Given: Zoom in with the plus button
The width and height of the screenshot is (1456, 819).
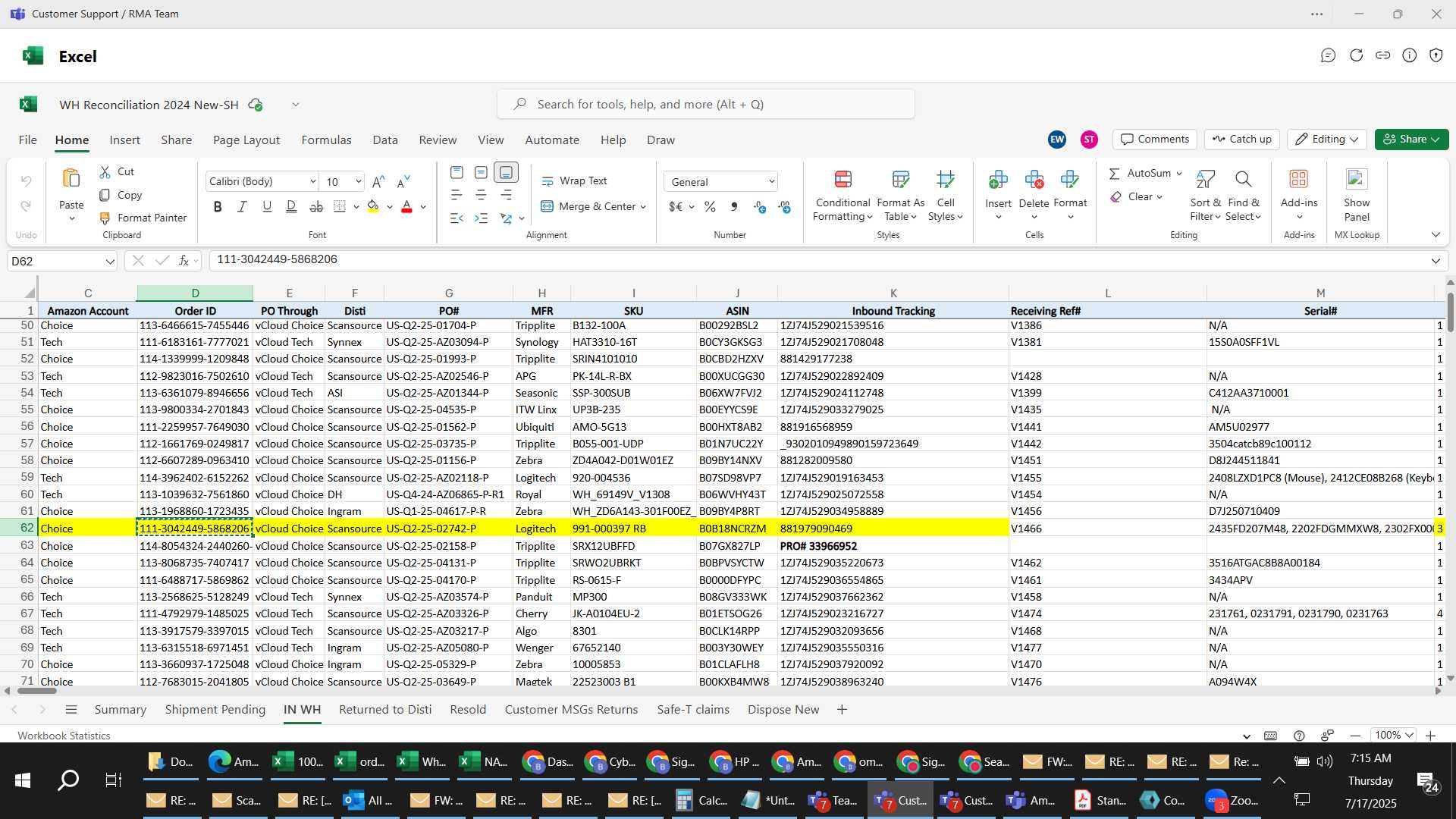Looking at the screenshot, I should [x=1430, y=736].
